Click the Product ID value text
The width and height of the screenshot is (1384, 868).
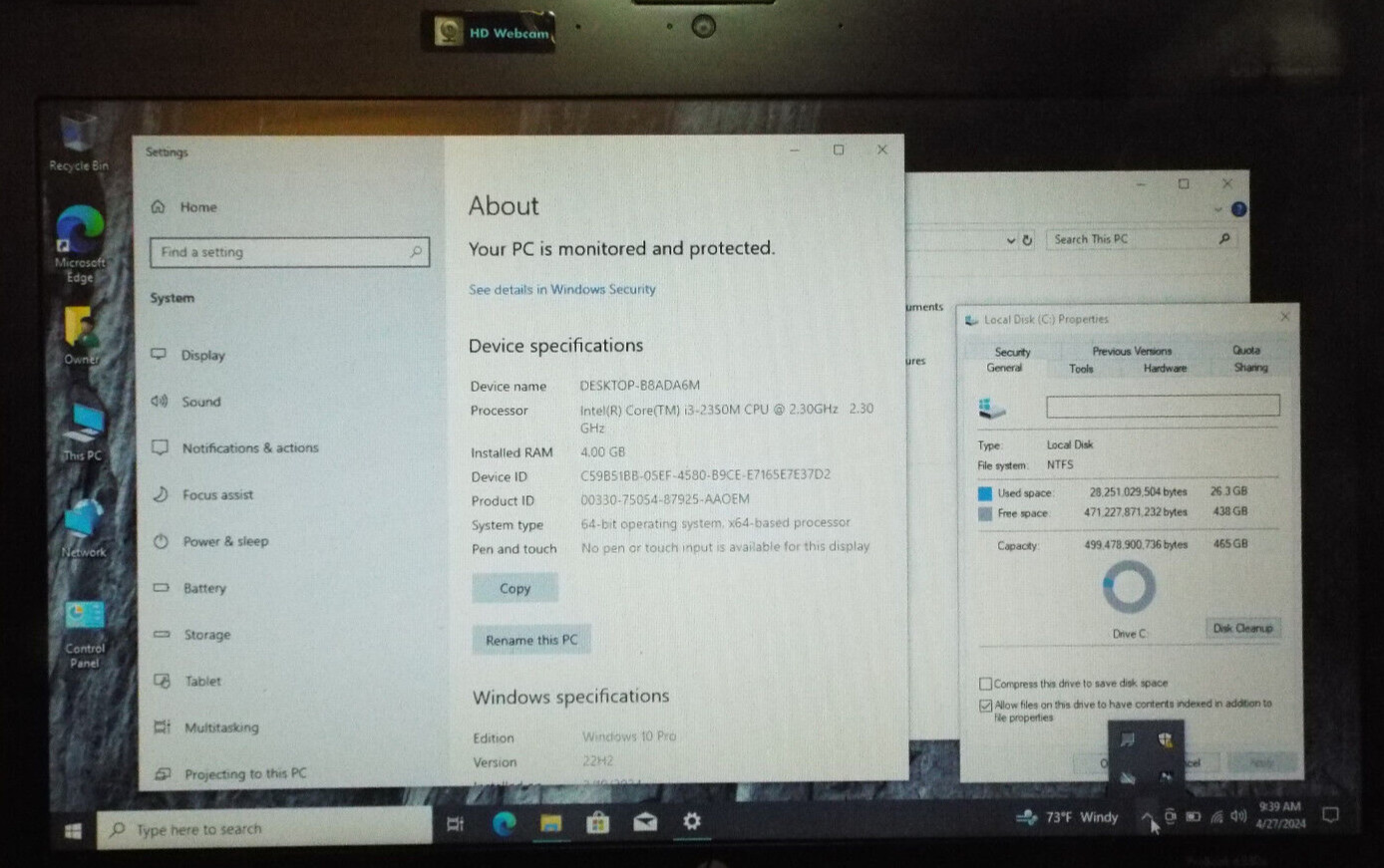(x=665, y=499)
